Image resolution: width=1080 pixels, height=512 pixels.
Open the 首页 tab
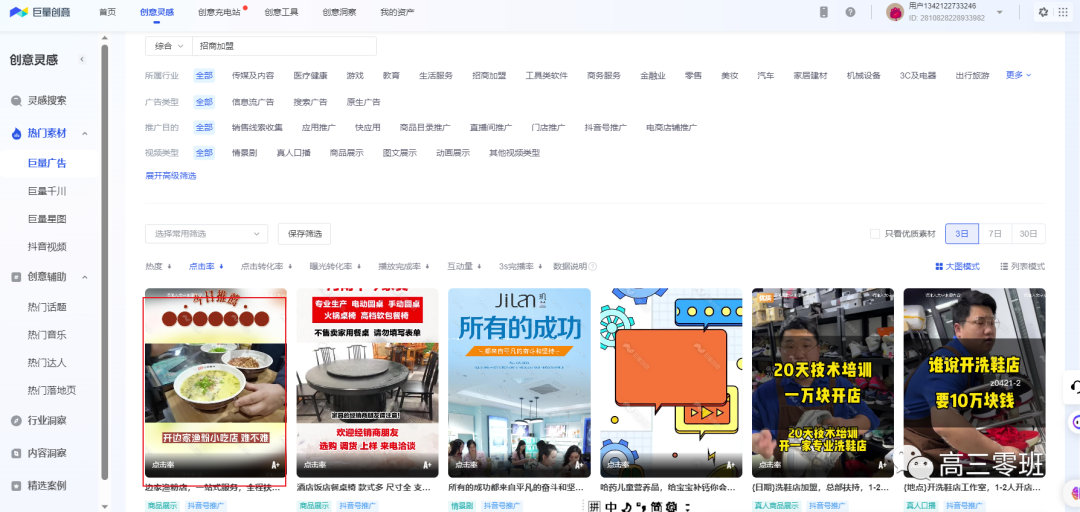click(x=107, y=12)
